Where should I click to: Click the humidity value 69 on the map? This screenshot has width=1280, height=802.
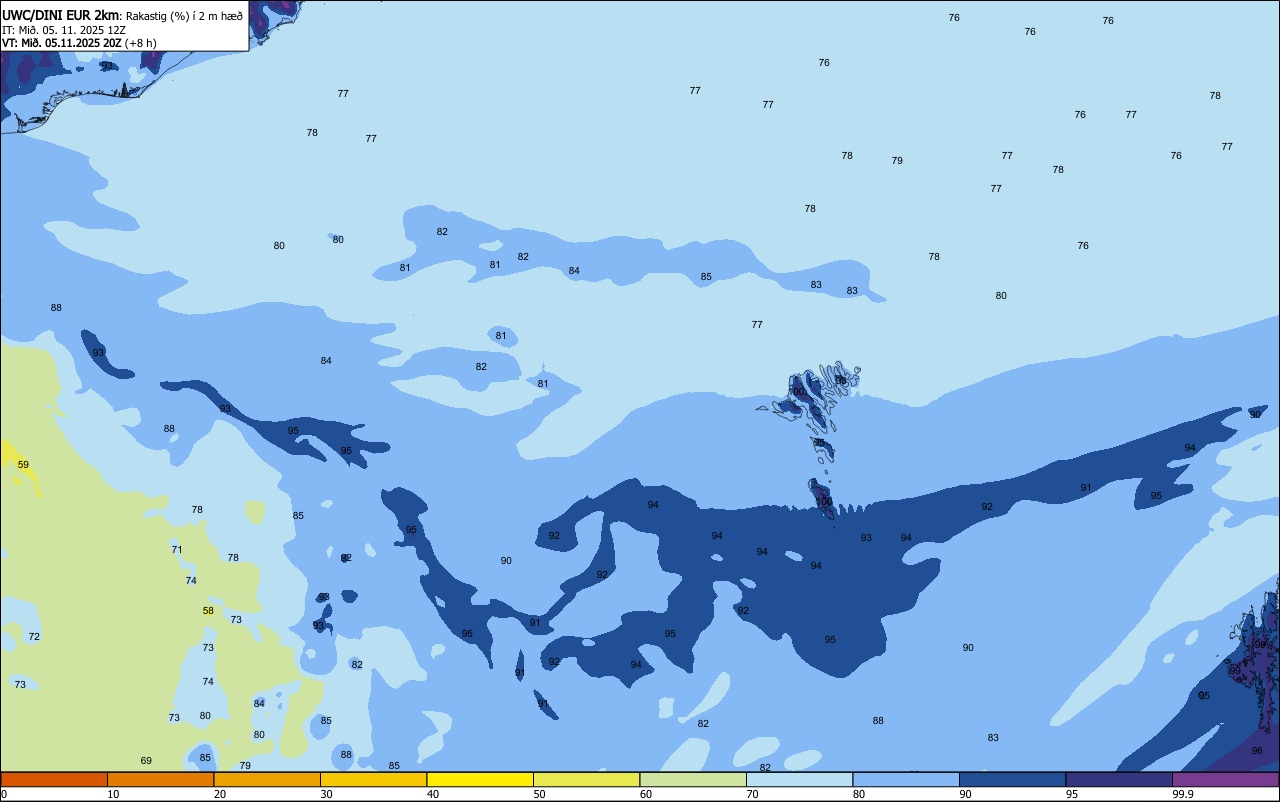(x=146, y=761)
